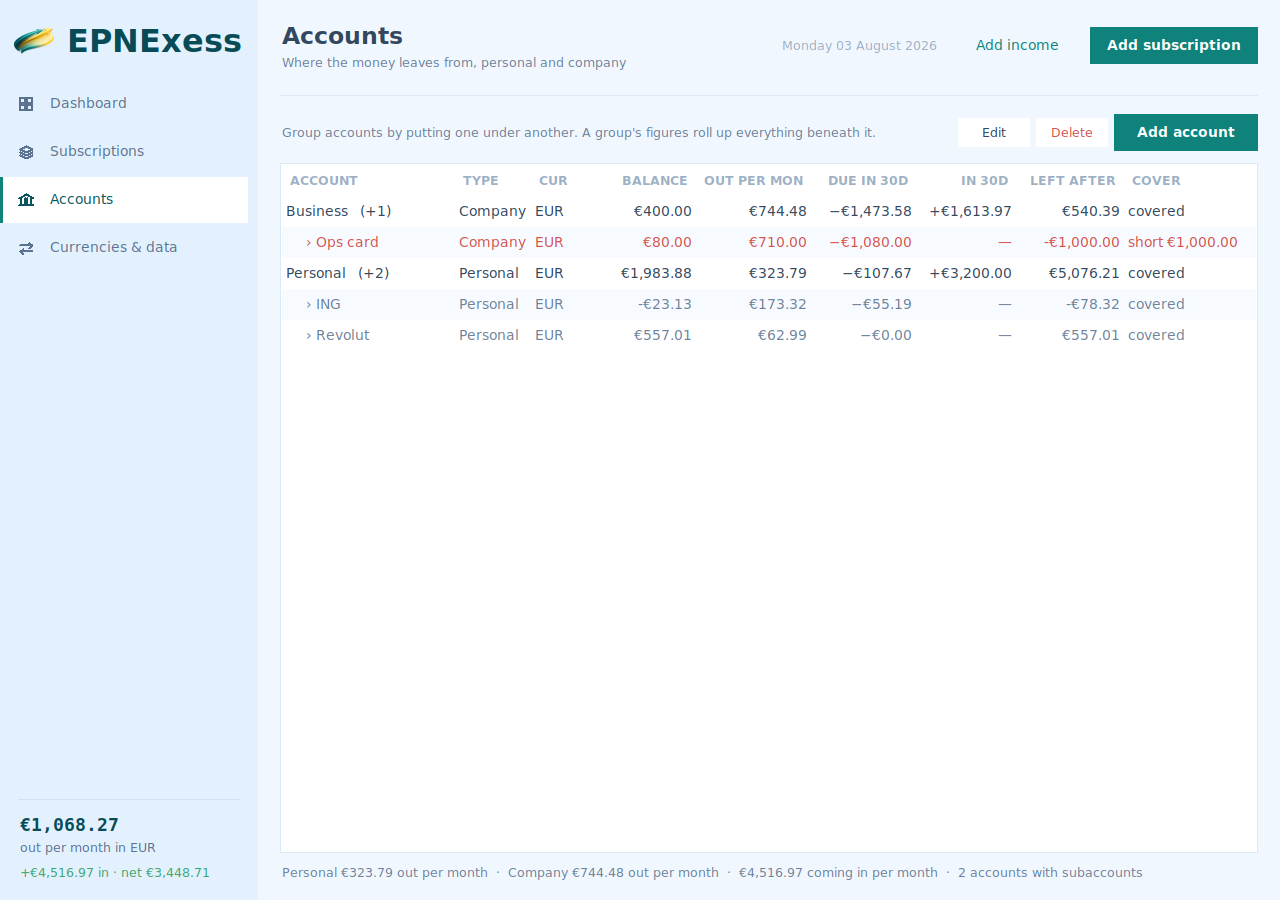This screenshot has width=1280, height=900.
Task: Click the short €1,000.00 cover status
Action: point(1183,242)
